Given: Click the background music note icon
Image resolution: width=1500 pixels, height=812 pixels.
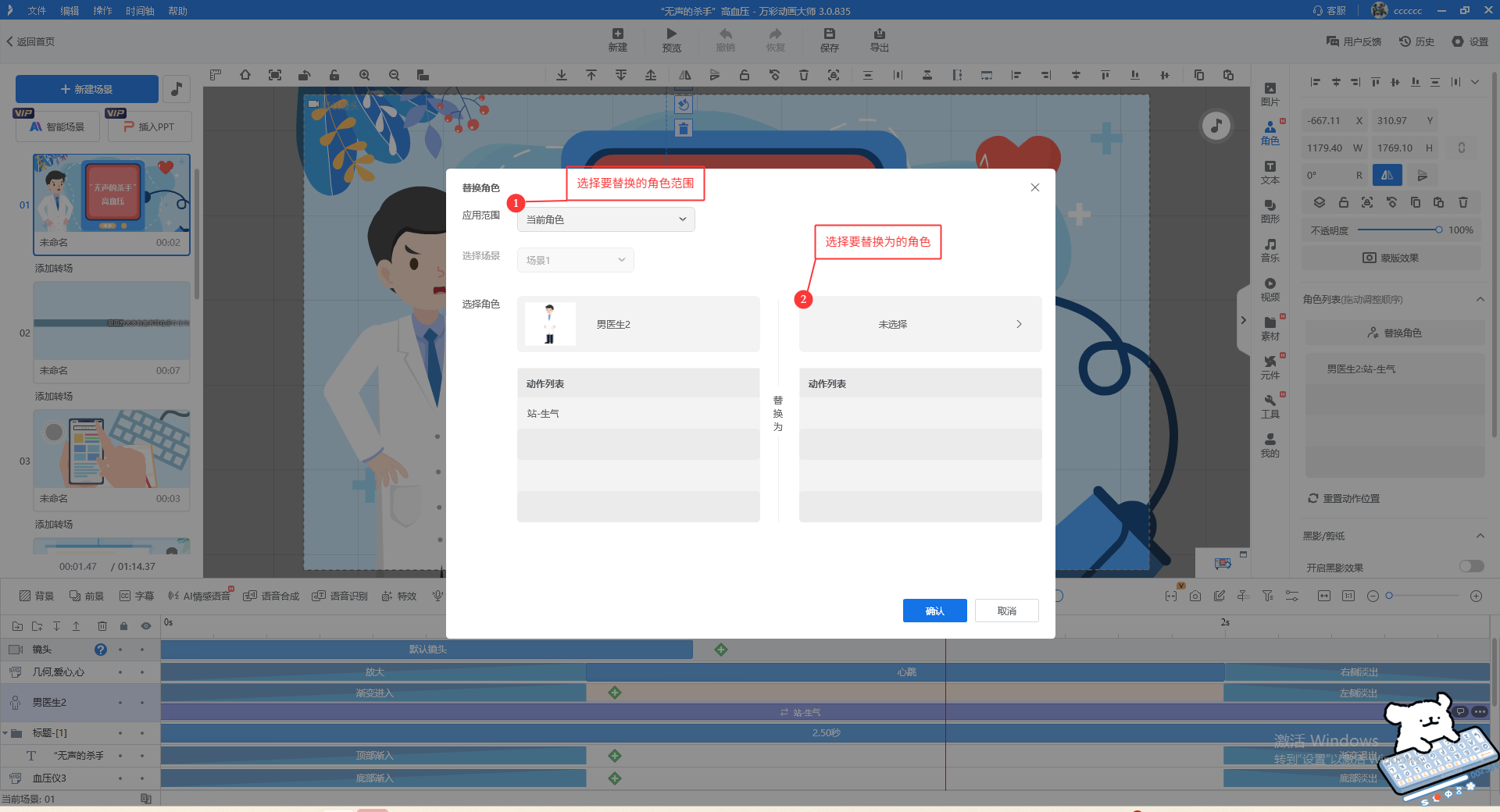Looking at the screenshot, I should (177, 89).
